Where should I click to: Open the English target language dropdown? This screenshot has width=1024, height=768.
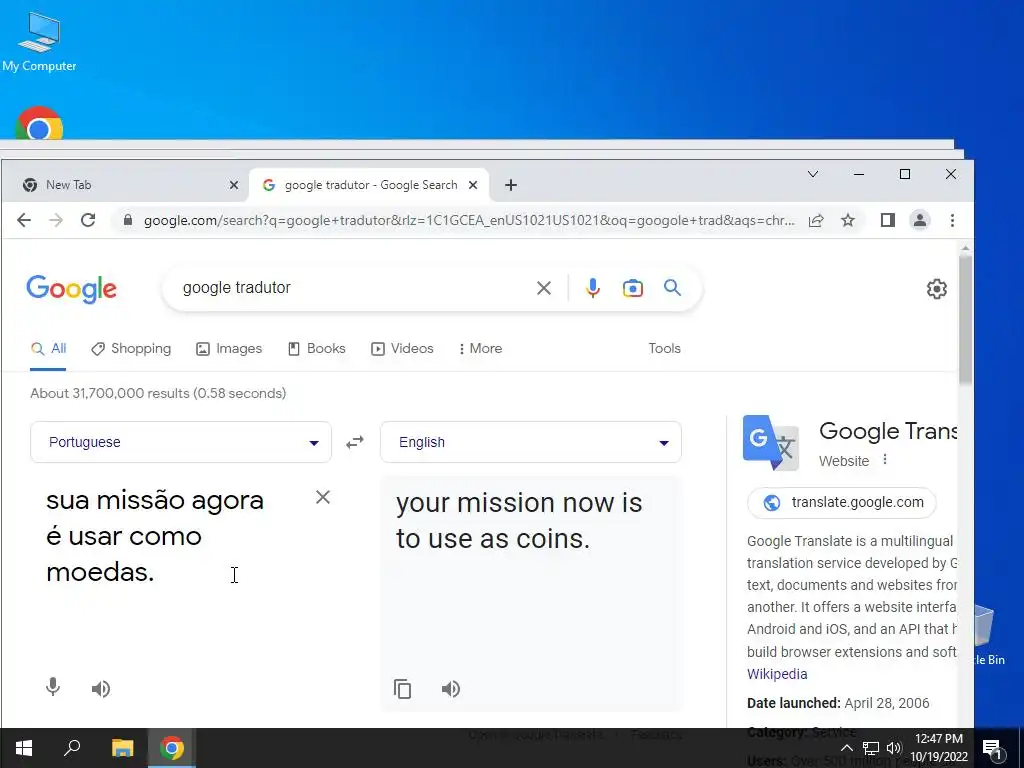tap(531, 442)
